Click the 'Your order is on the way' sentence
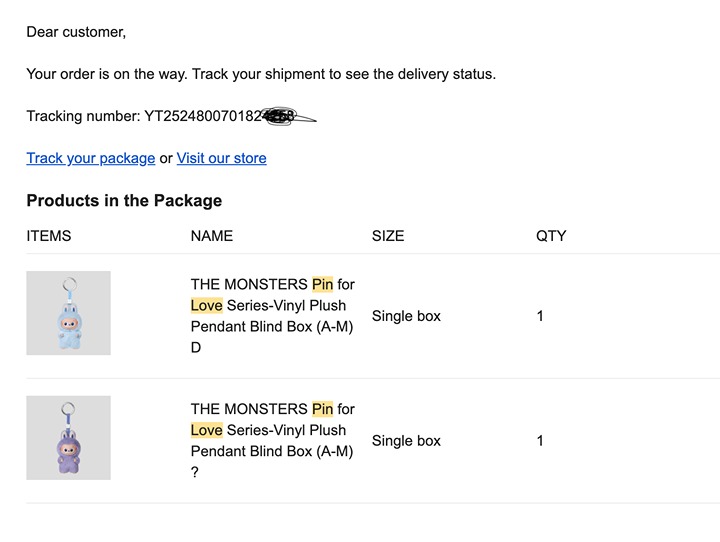 coord(260,74)
